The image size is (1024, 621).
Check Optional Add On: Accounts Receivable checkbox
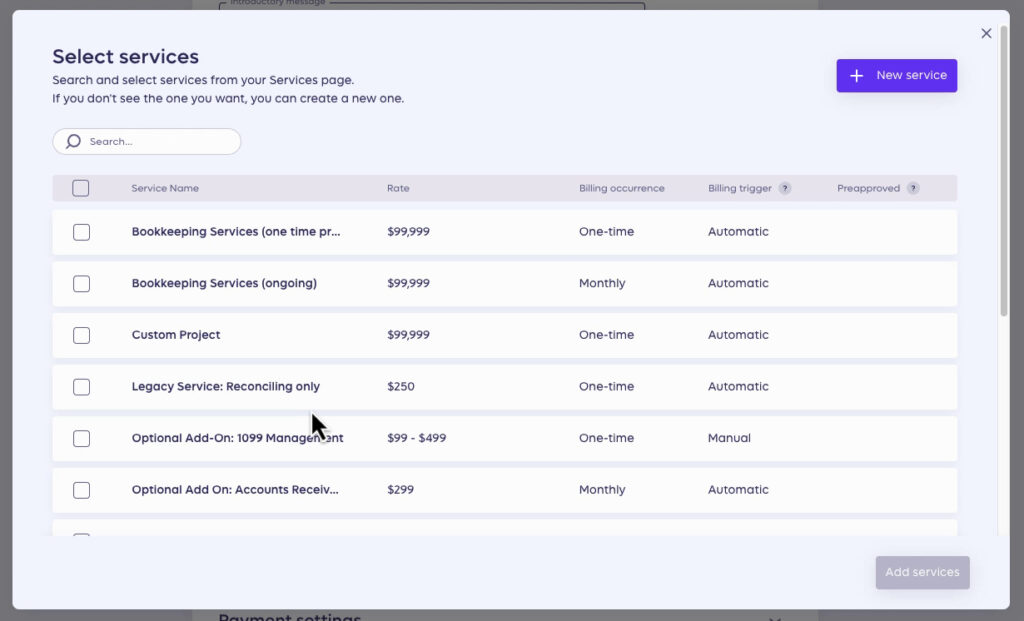[81, 490]
